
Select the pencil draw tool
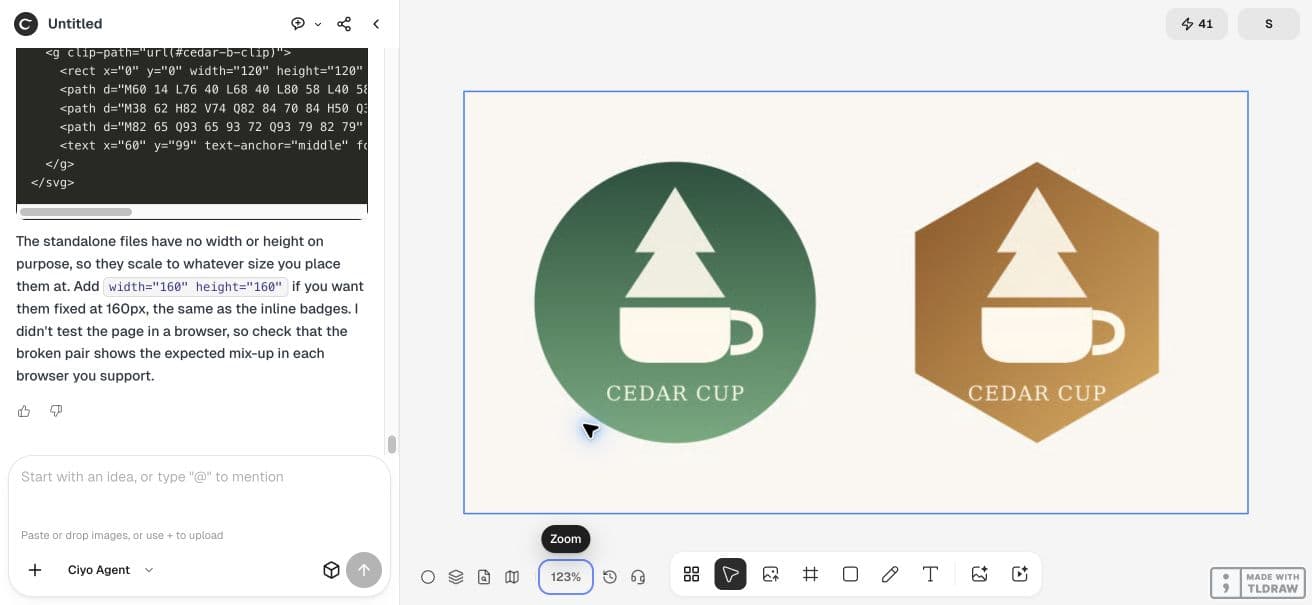[890, 574]
